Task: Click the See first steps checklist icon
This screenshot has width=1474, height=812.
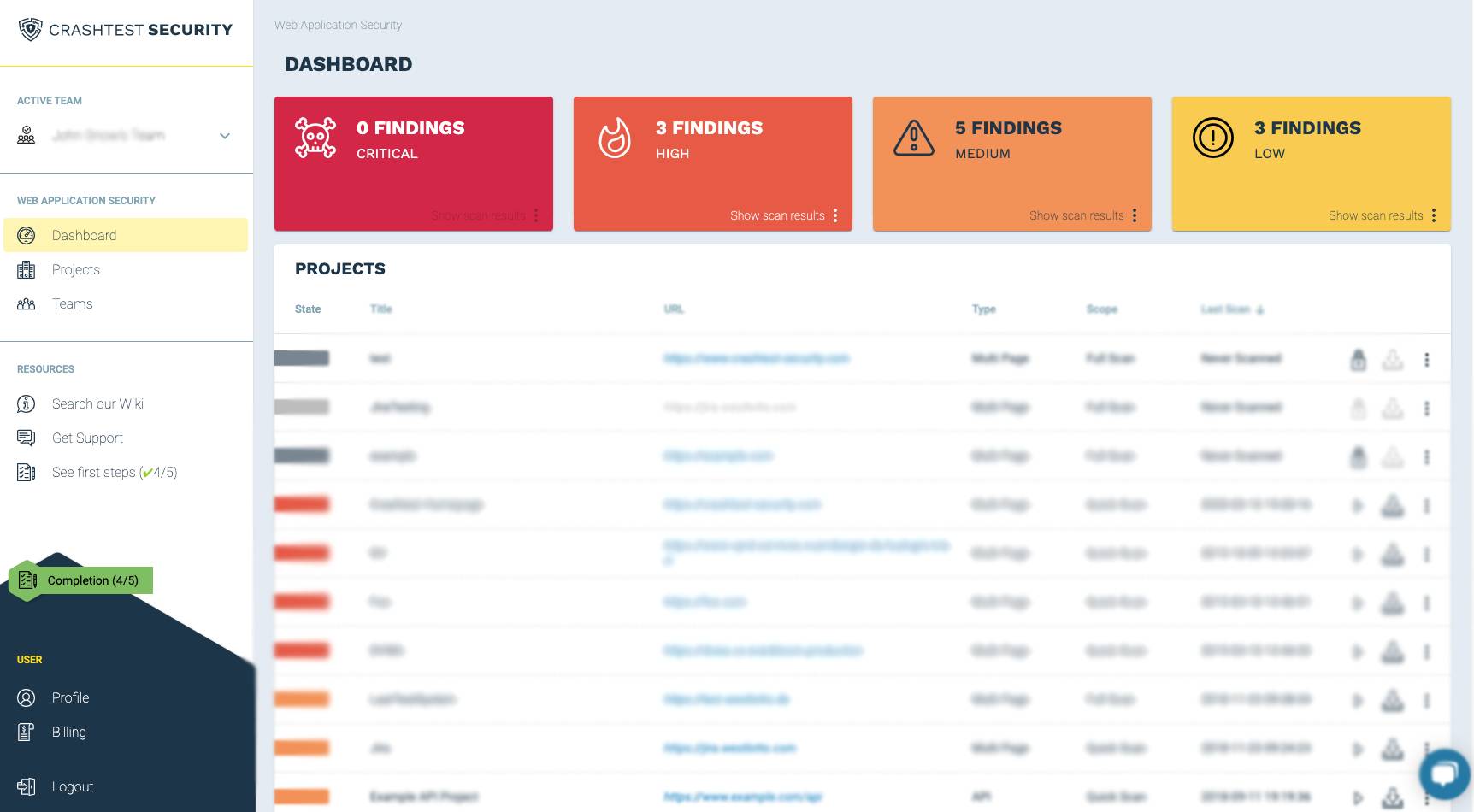Action: (x=27, y=472)
